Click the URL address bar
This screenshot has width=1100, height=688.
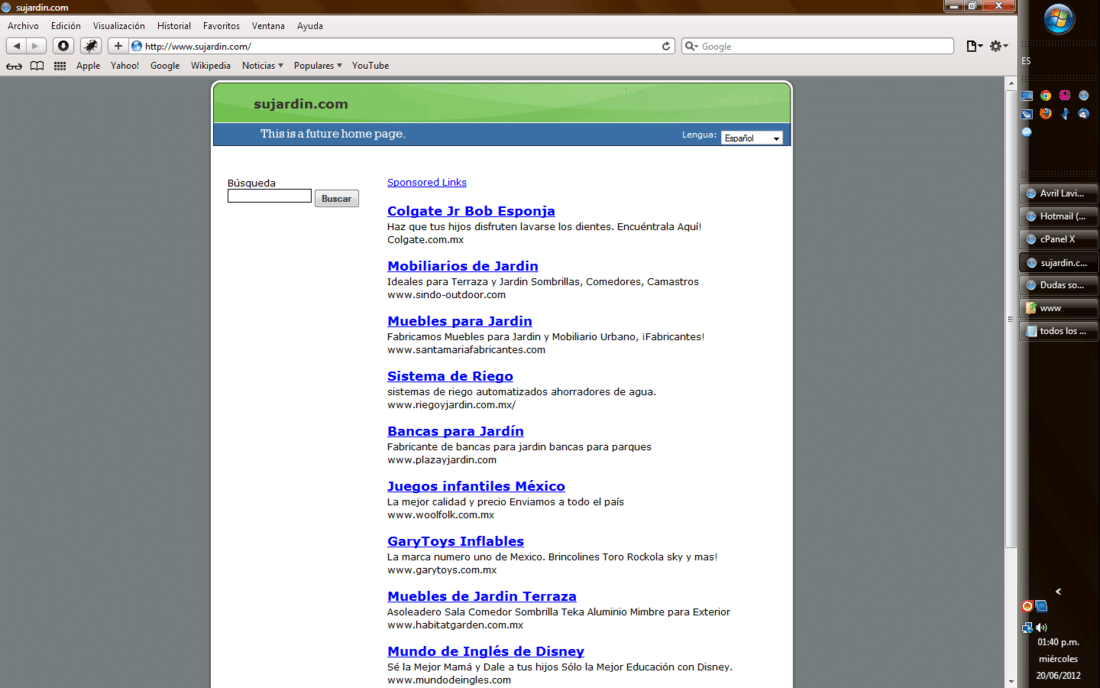(401, 46)
